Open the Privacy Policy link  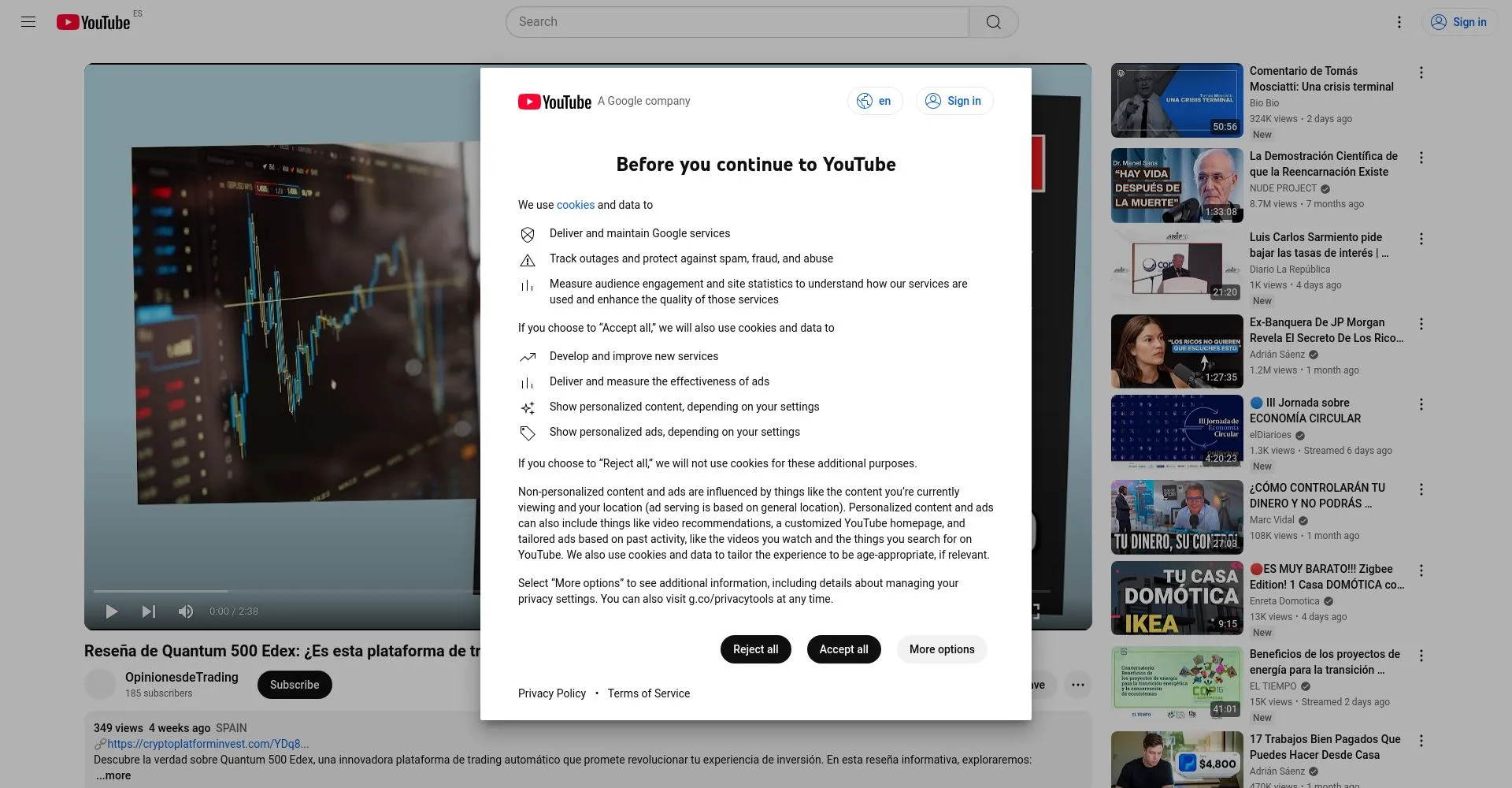[x=552, y=693]
